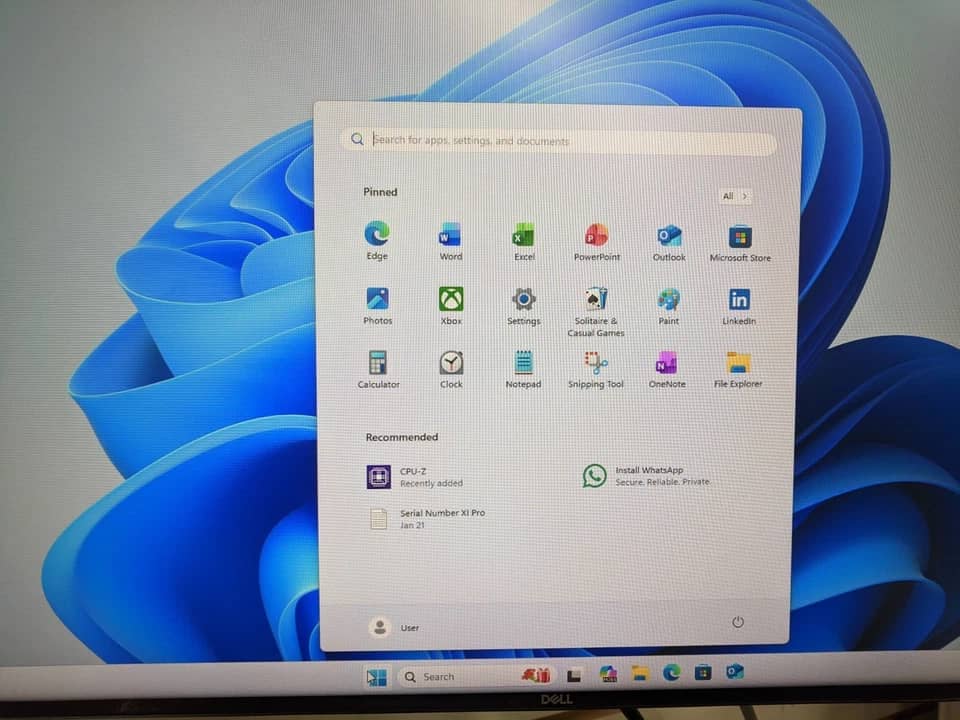Viewport: 960px width, 720px height.
Task: Launch Edge from the taskbar
Action: [672, 673]
